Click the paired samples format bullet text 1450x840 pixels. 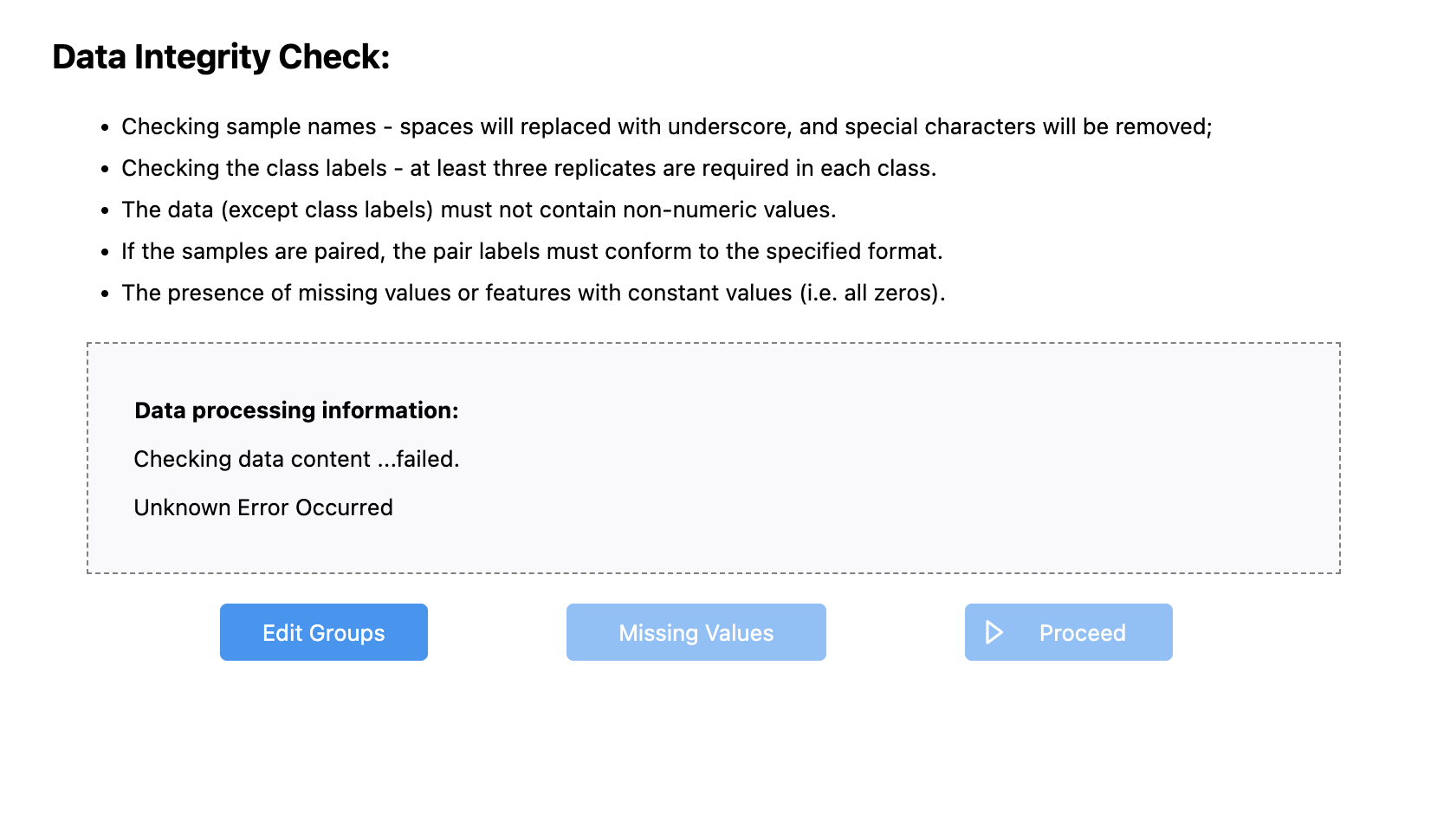click(x=532, y=251)
